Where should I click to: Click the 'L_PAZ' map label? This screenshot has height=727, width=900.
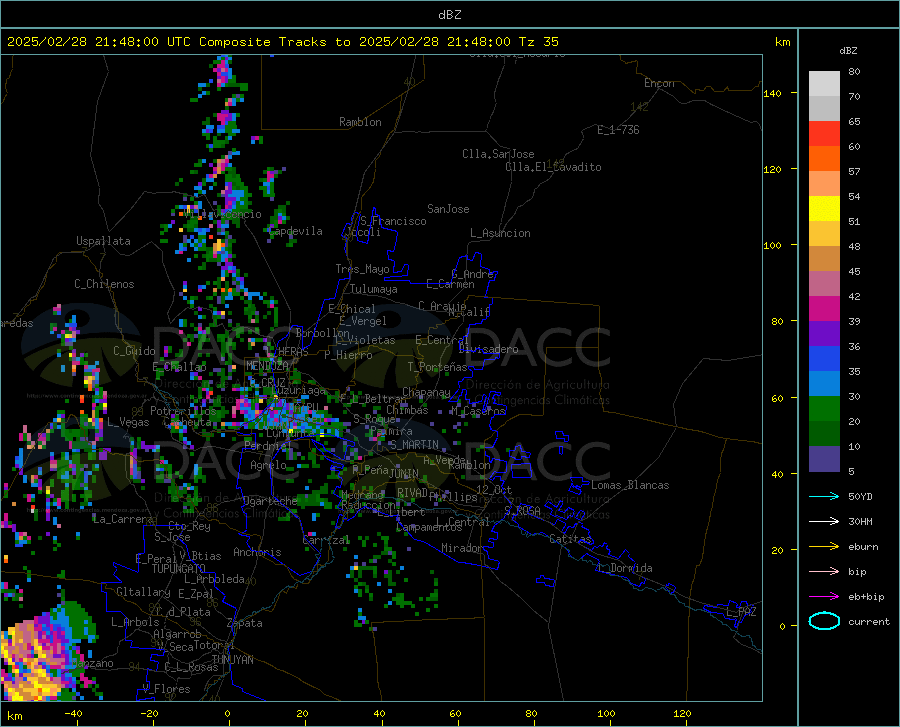pyautogui.click(x=741, y=612)
